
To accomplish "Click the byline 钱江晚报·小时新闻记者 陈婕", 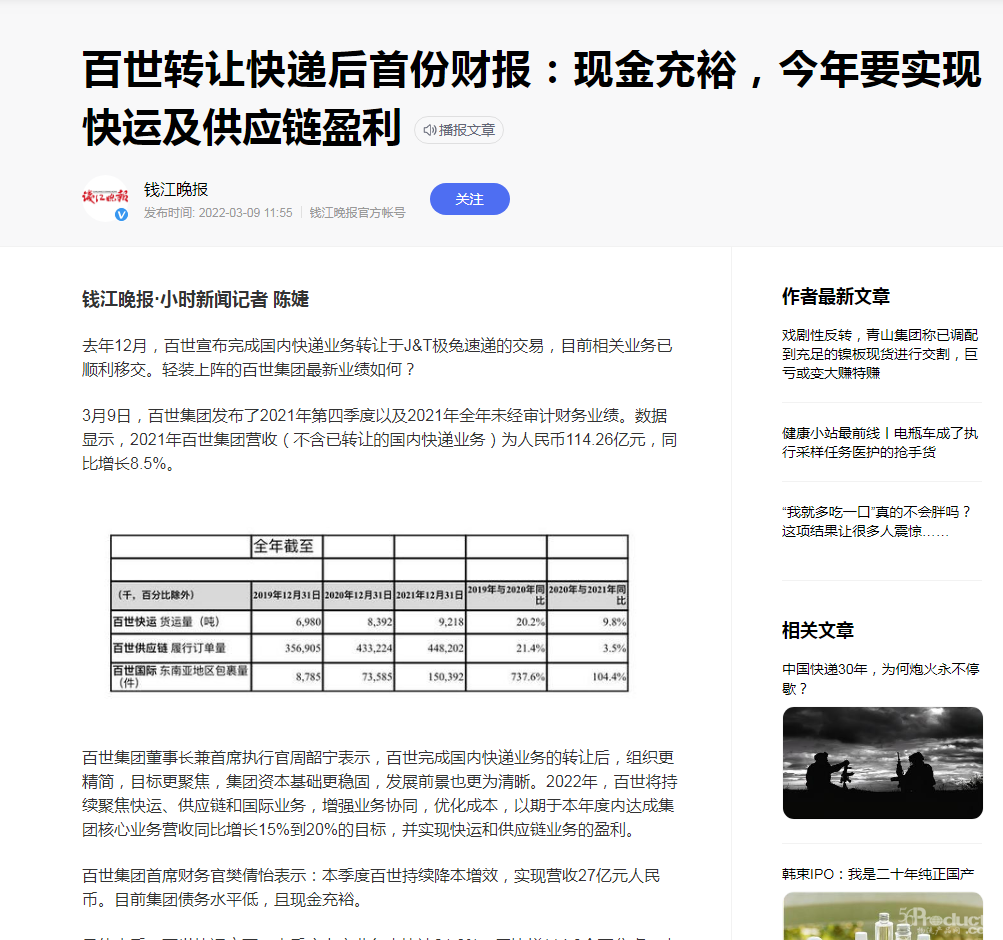I will 195,299.
